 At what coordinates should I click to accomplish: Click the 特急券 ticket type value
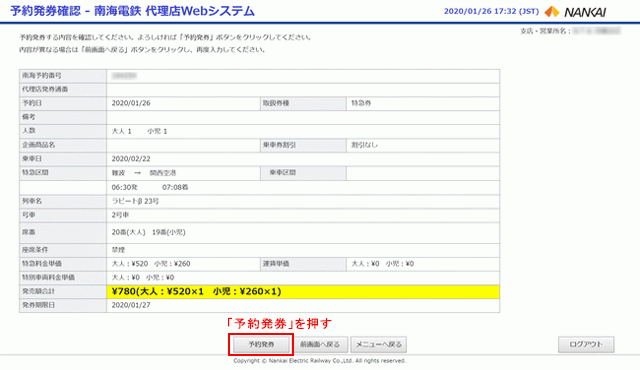(x=361, y=103)
